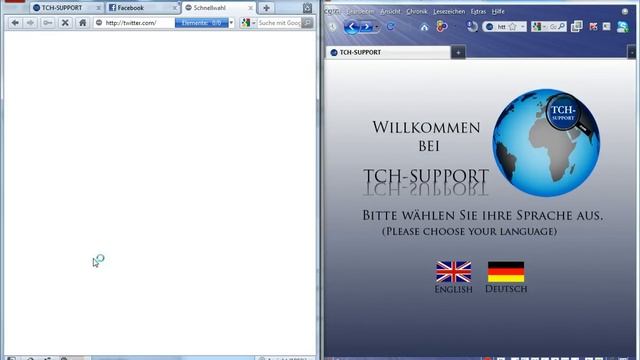Choose the German flag
The image size is (640, 360).
[506, 272]
